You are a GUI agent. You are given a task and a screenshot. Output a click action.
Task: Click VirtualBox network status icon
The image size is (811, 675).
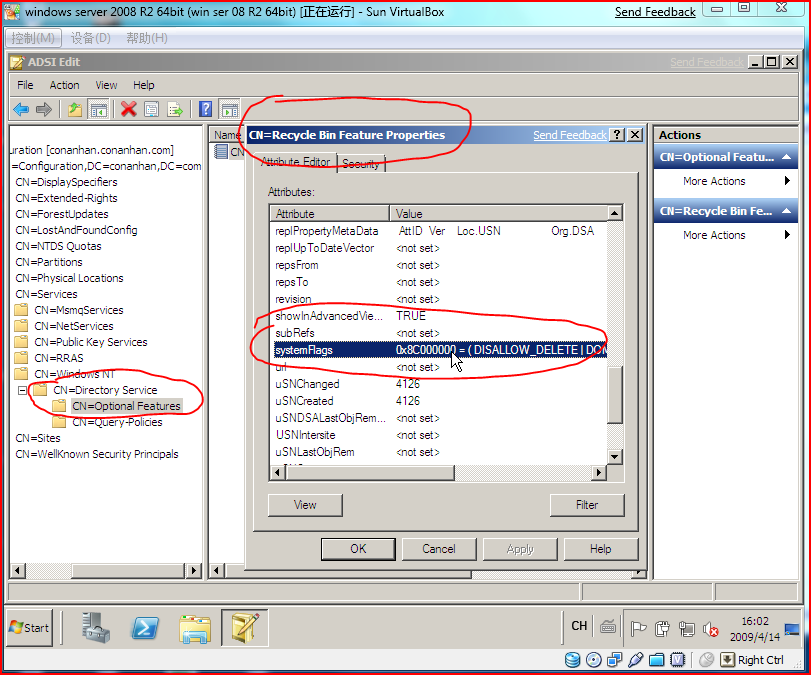[x=614, y=660]
